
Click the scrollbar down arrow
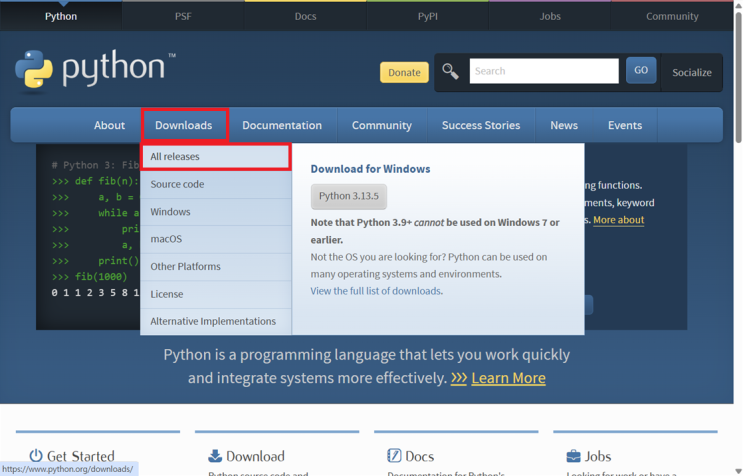click(x=738, y=472)
